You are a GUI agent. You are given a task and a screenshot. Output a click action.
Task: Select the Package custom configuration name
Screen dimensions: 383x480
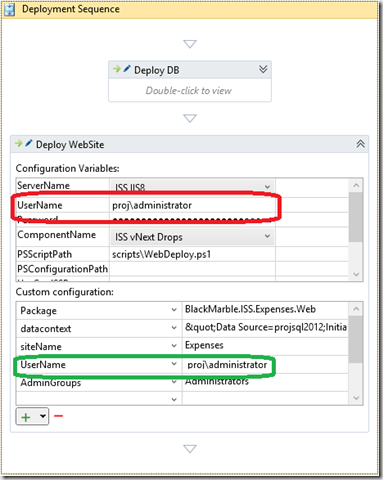pos(38,311)
